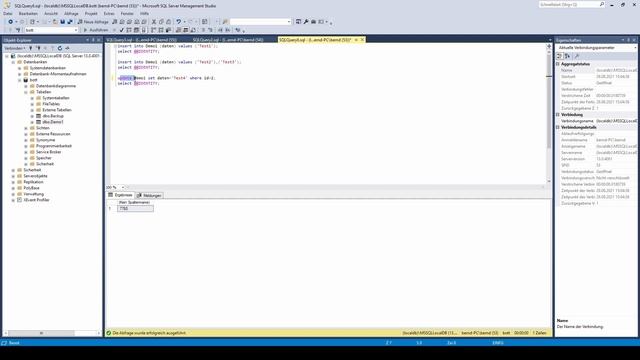Open the Fenster menu

click(127, 13)
